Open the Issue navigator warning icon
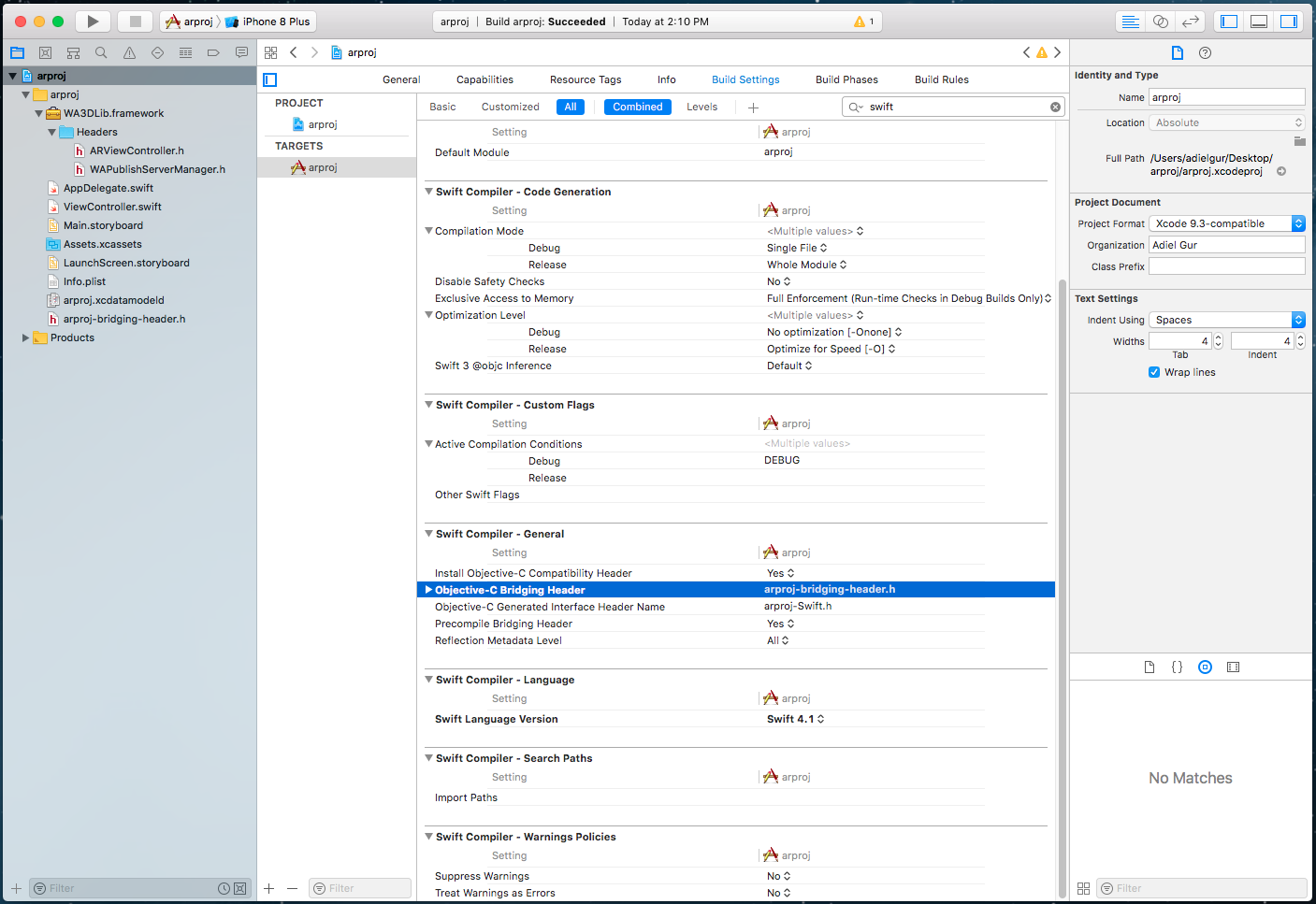 coord(129,53)
